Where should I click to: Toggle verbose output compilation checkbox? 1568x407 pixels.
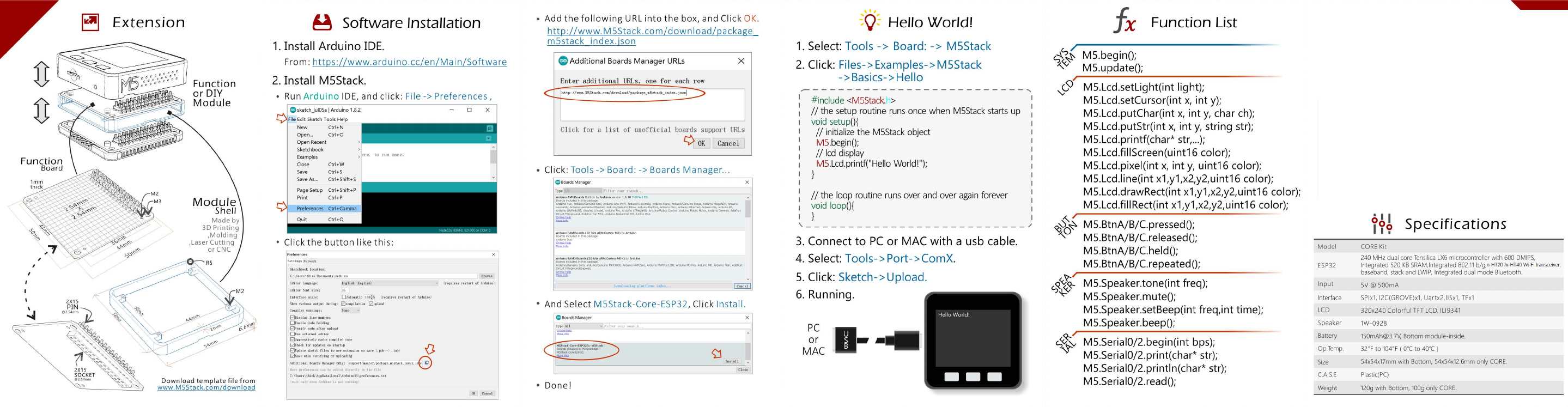(x=343, y=304)
